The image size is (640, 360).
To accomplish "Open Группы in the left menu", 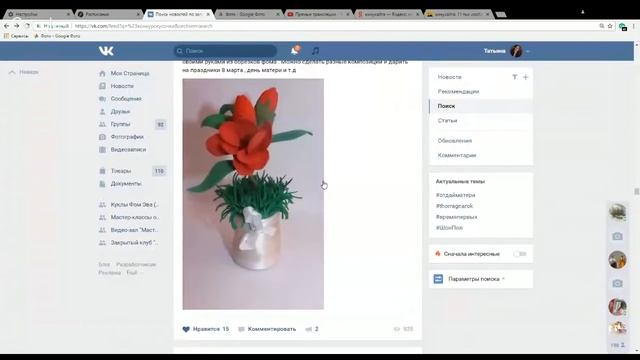I will (x=120, y=124).
